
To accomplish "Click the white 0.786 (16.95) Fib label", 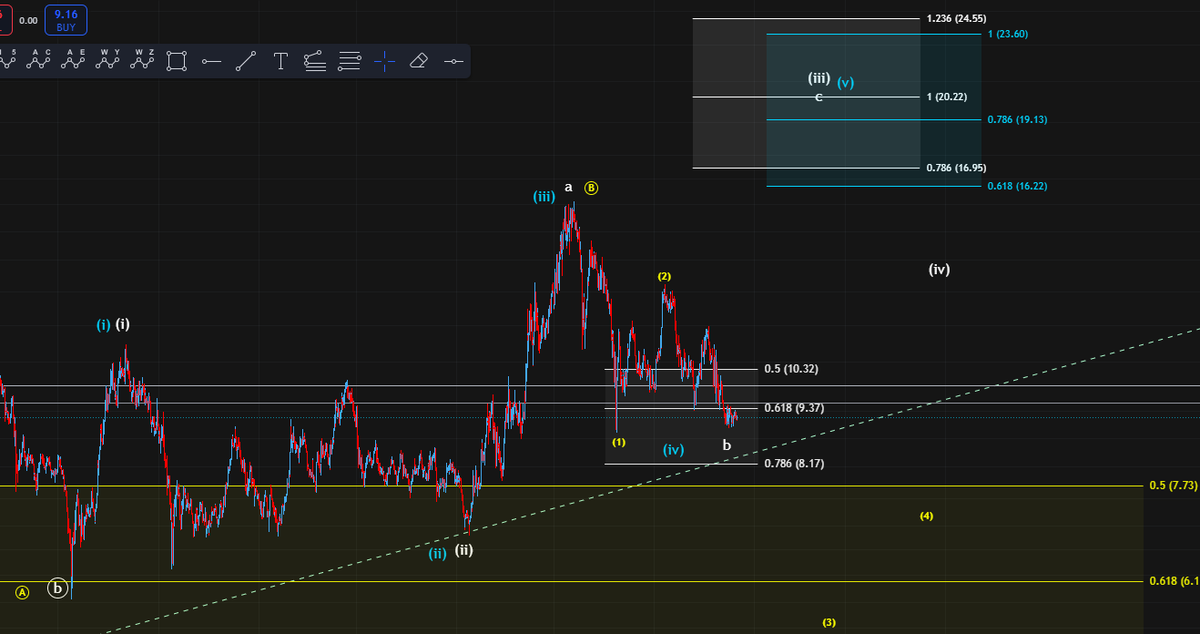I will 957,168.
